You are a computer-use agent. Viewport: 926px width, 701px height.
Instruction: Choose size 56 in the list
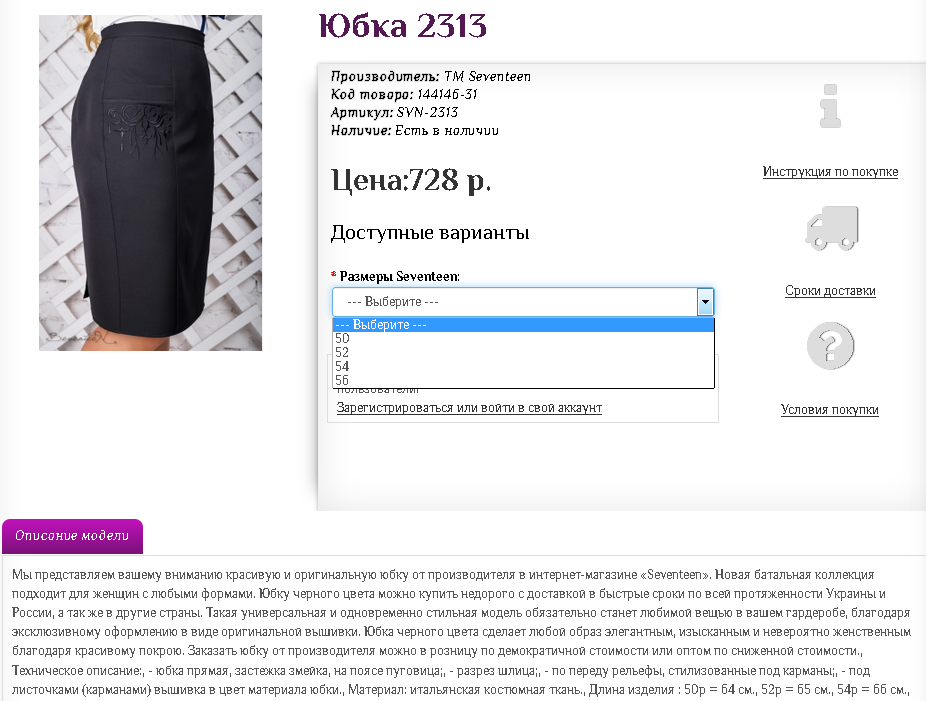click(523, 380)
